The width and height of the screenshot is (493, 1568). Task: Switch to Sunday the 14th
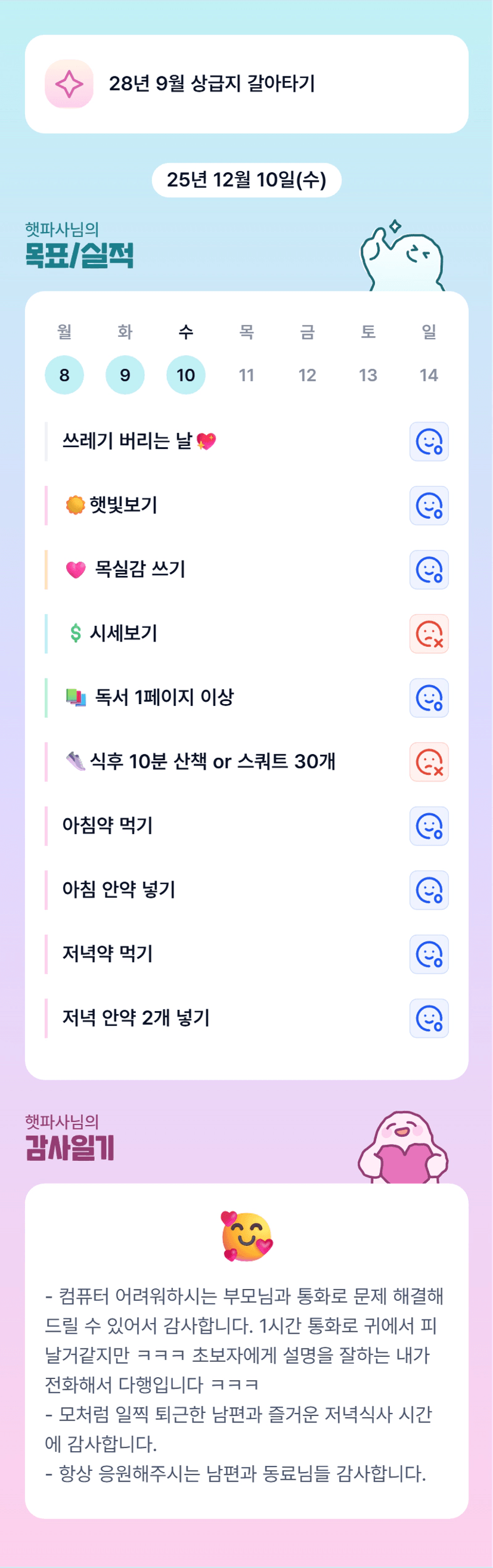coord(429,375)
